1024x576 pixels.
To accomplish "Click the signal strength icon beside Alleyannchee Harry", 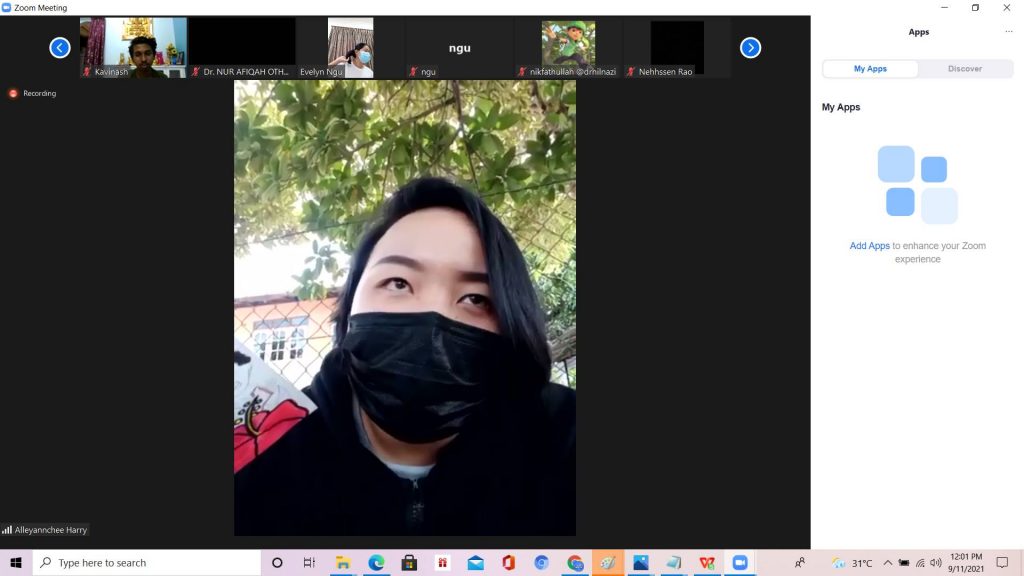I will pos(7,530).
